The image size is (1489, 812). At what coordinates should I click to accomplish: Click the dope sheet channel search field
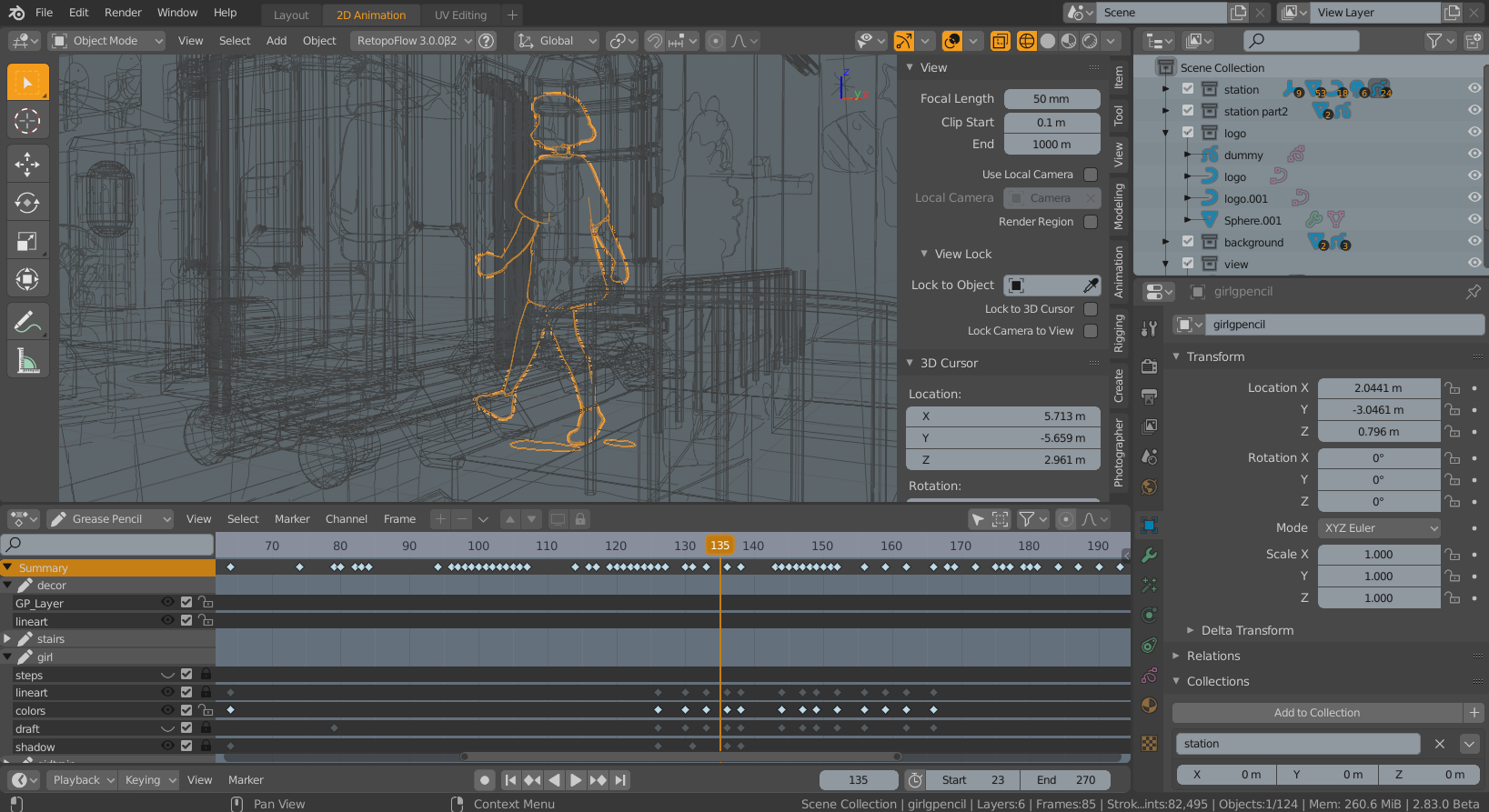coord(107,545)
